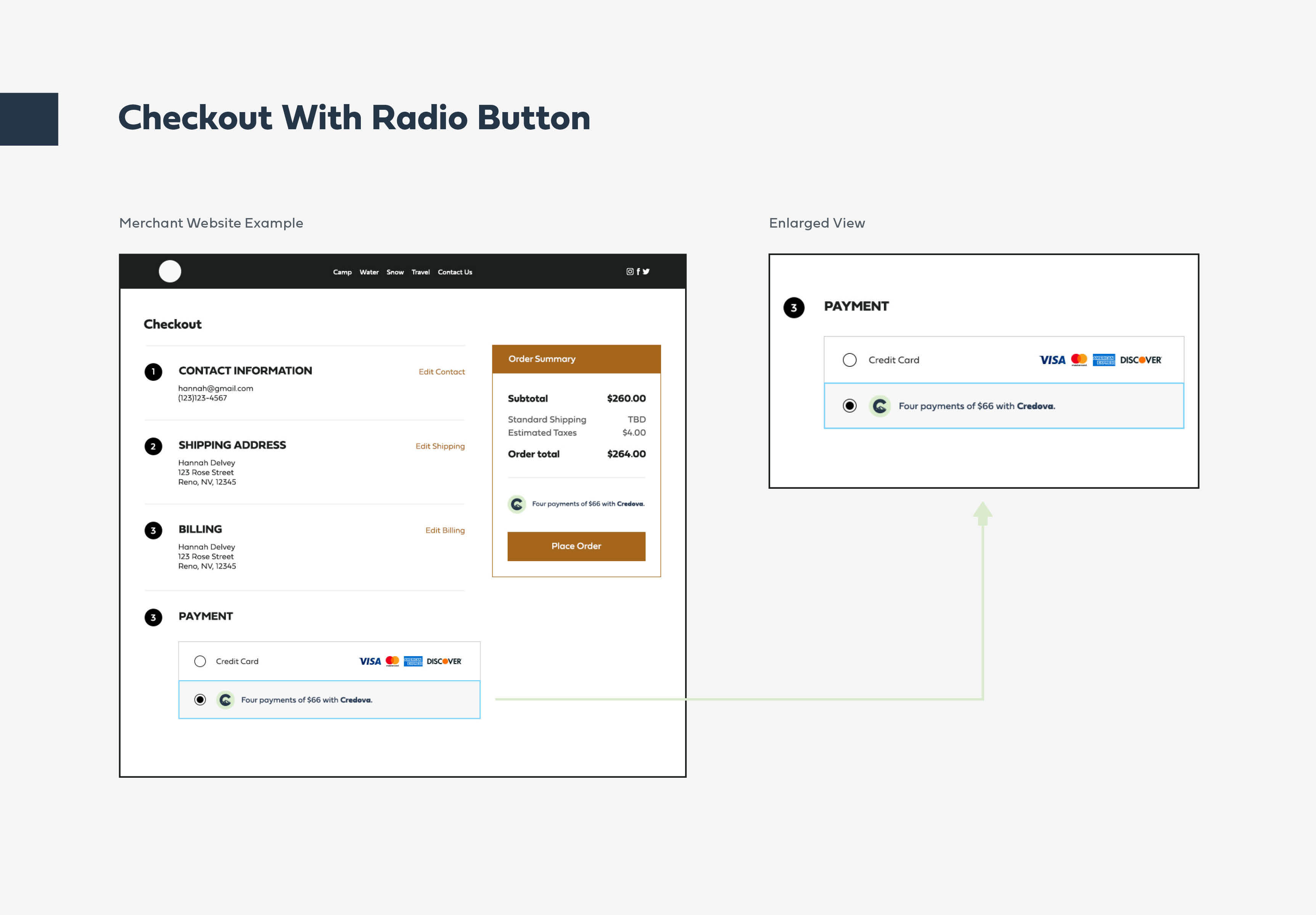
Task: Open the Twitter icon in the header
Action: [x=646, y=271]
